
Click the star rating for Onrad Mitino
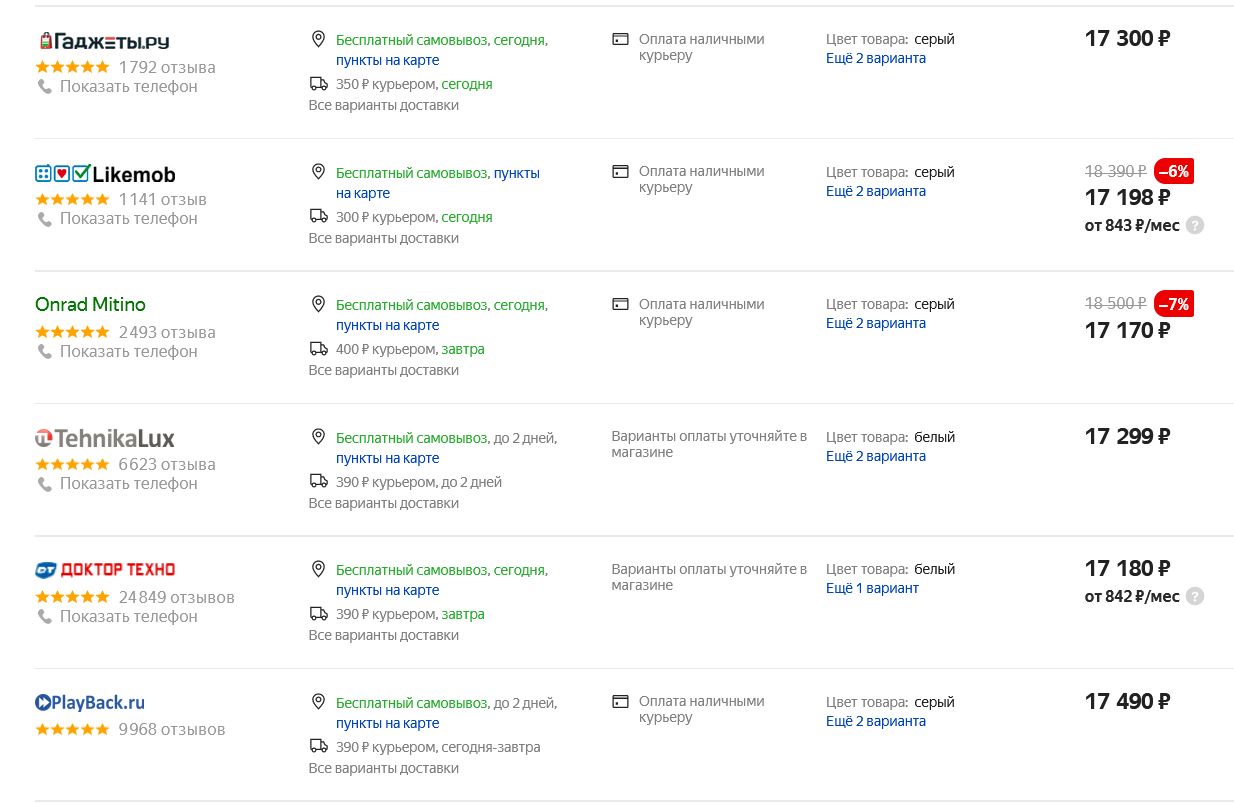[x=72, y=332]
